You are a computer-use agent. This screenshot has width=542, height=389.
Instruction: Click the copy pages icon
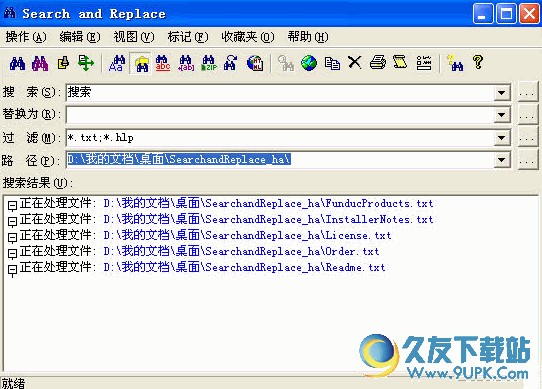click(332, 63)
